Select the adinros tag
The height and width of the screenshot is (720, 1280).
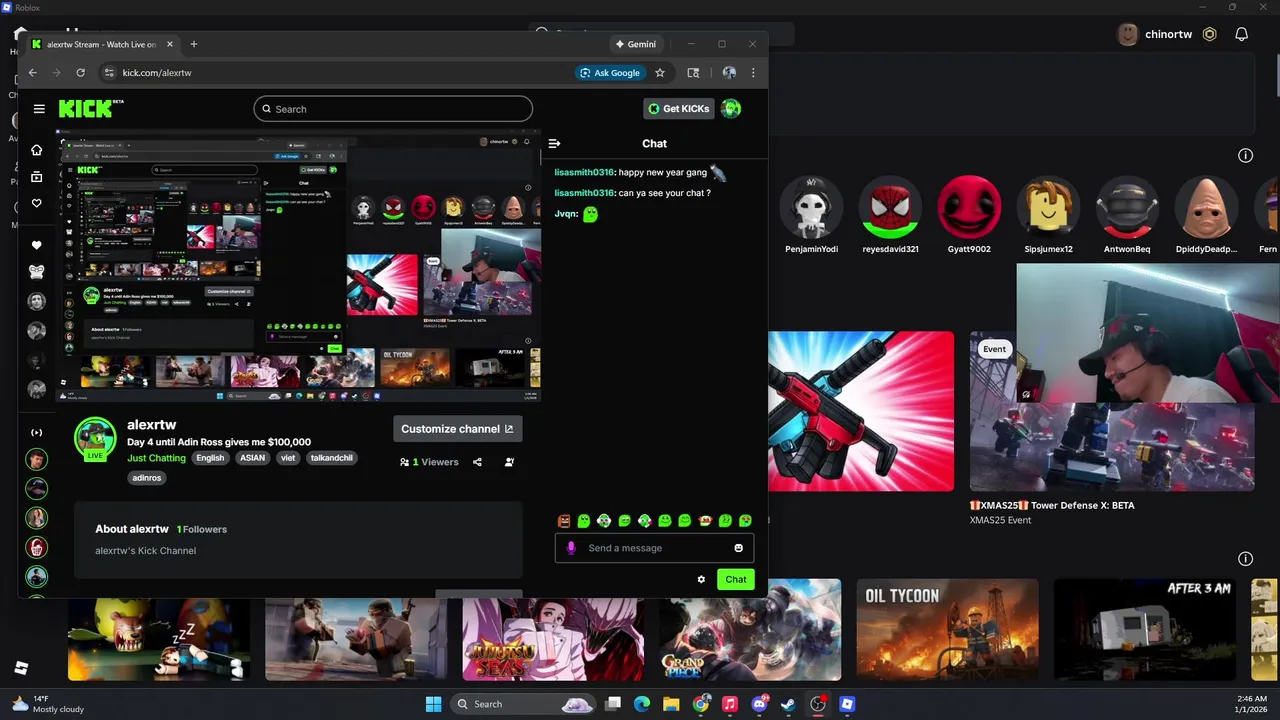147,478
